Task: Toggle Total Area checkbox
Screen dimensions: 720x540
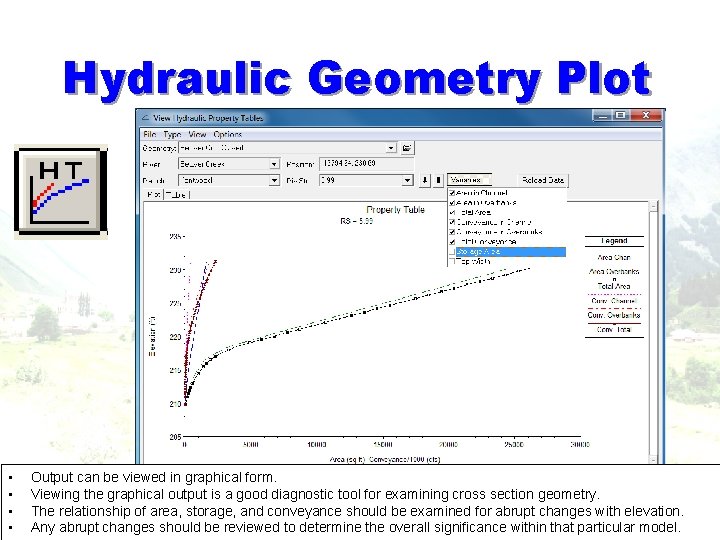Action: pos(452,212)
